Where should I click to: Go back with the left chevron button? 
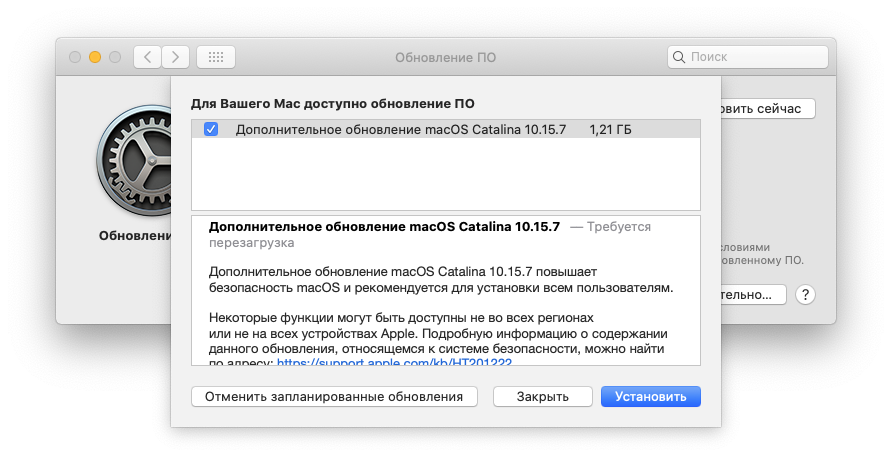[x=147, y=57]
